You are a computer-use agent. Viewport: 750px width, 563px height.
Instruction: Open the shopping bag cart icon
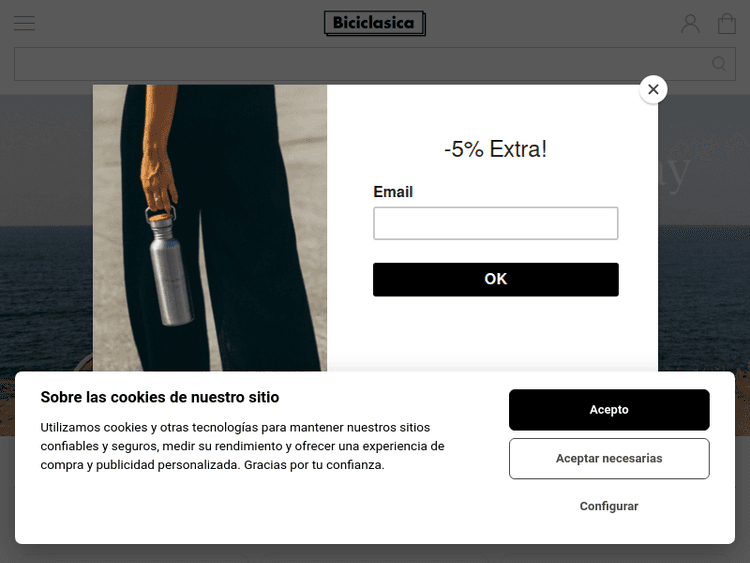coord(727,23)
